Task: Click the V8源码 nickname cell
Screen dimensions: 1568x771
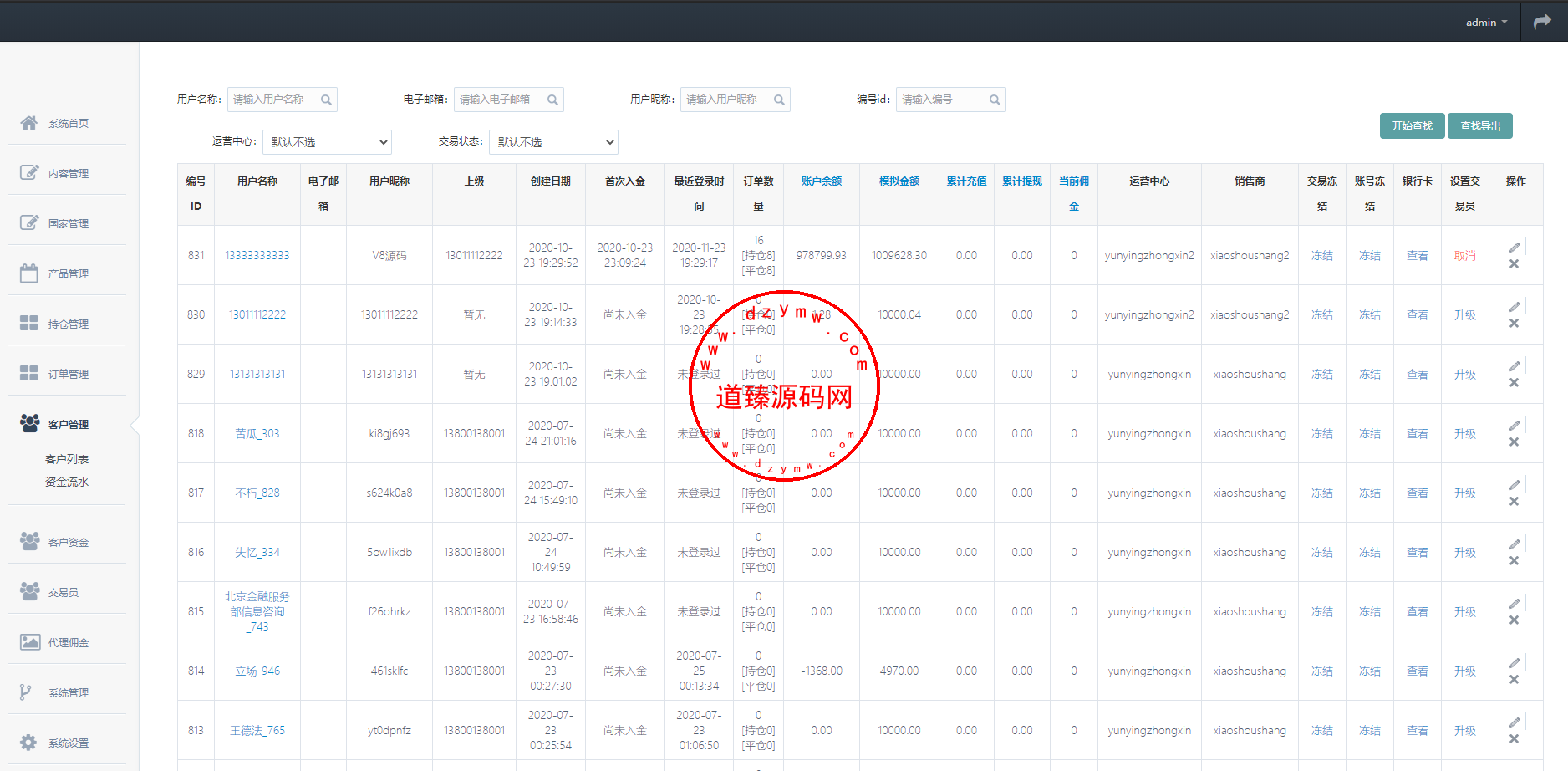Action: tap(389, 255)
